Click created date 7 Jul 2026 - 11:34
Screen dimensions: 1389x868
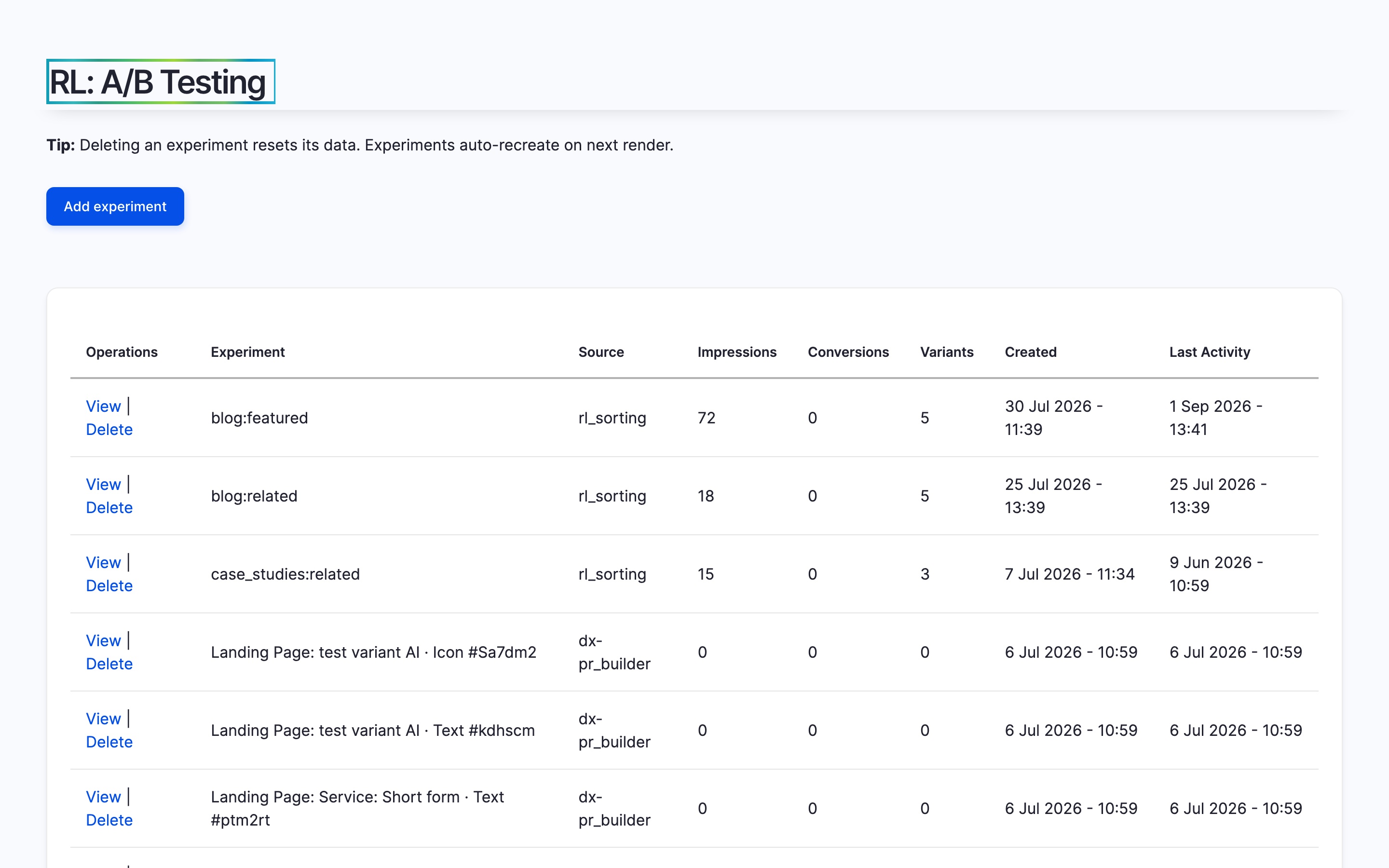pyautogui.click(x=1070, y=574)
